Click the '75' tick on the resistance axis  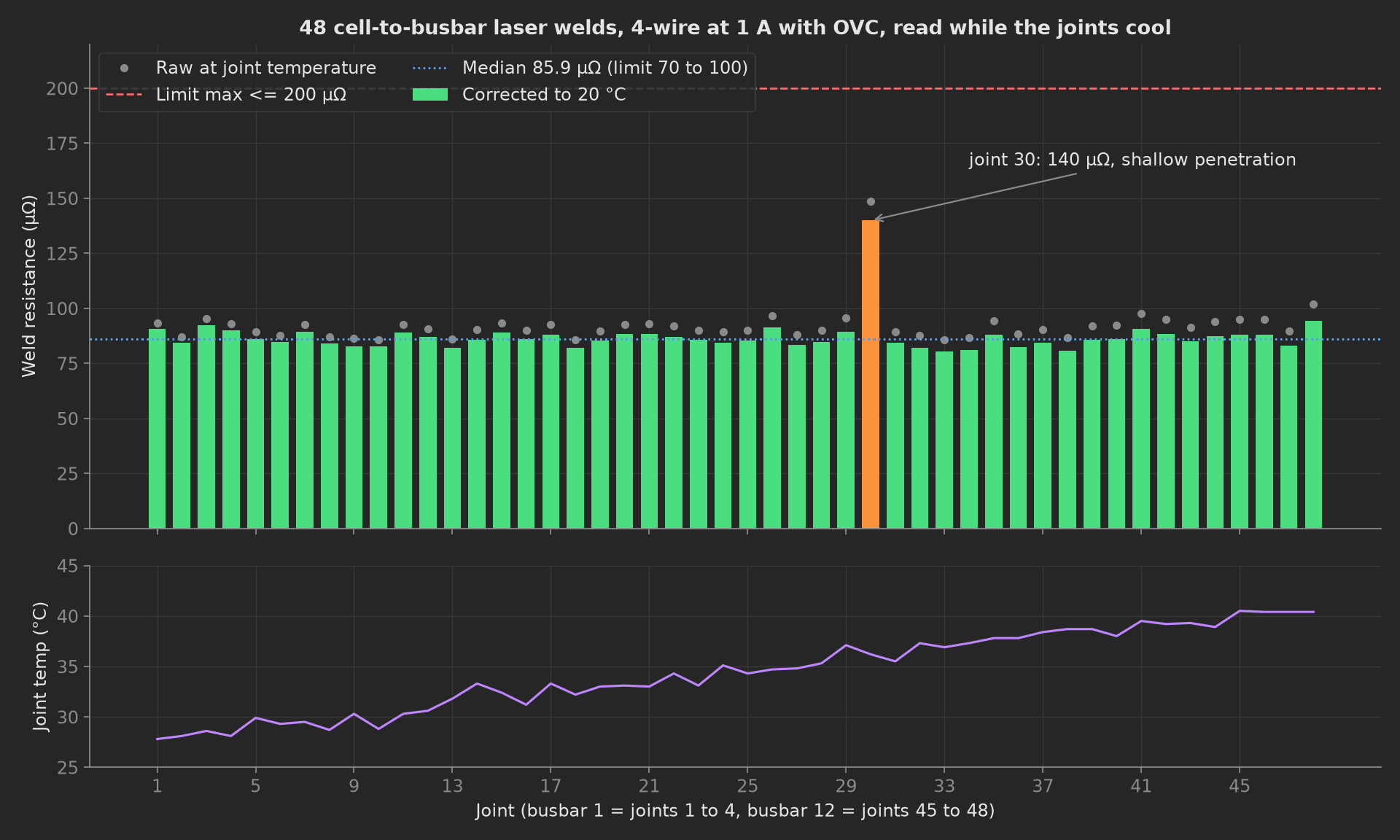68,364
